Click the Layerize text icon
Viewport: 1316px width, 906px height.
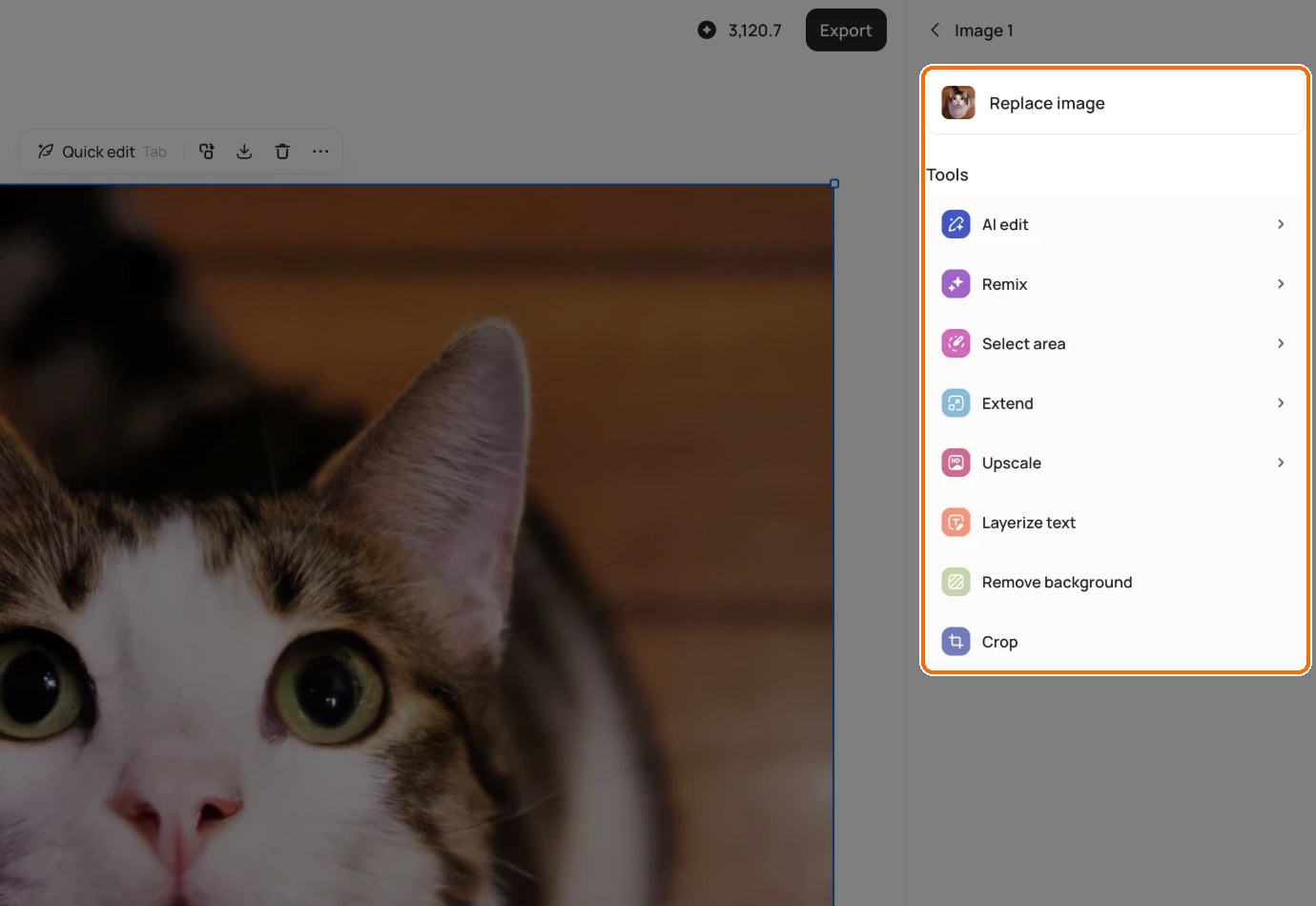tap(956, 523)
